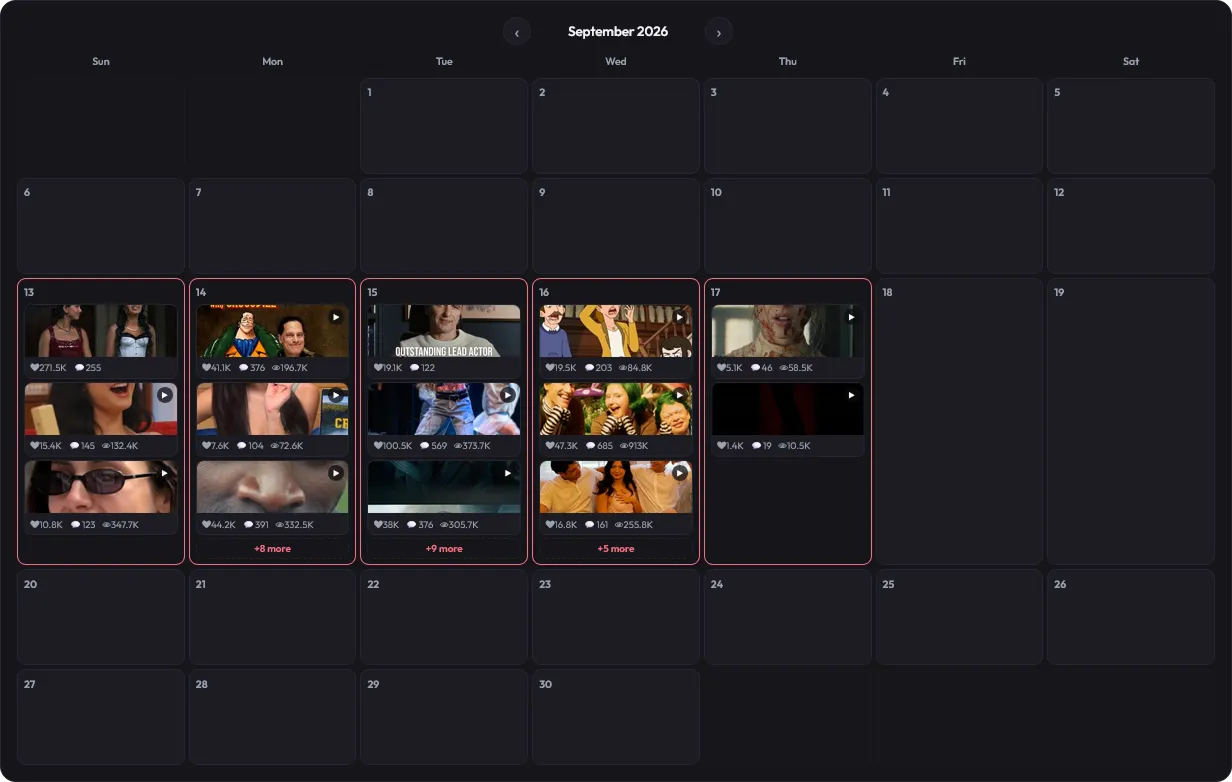Screen dimensions: 1232x782
Task: Select the September 30 day cell
Action: click(x=616, y=717)
